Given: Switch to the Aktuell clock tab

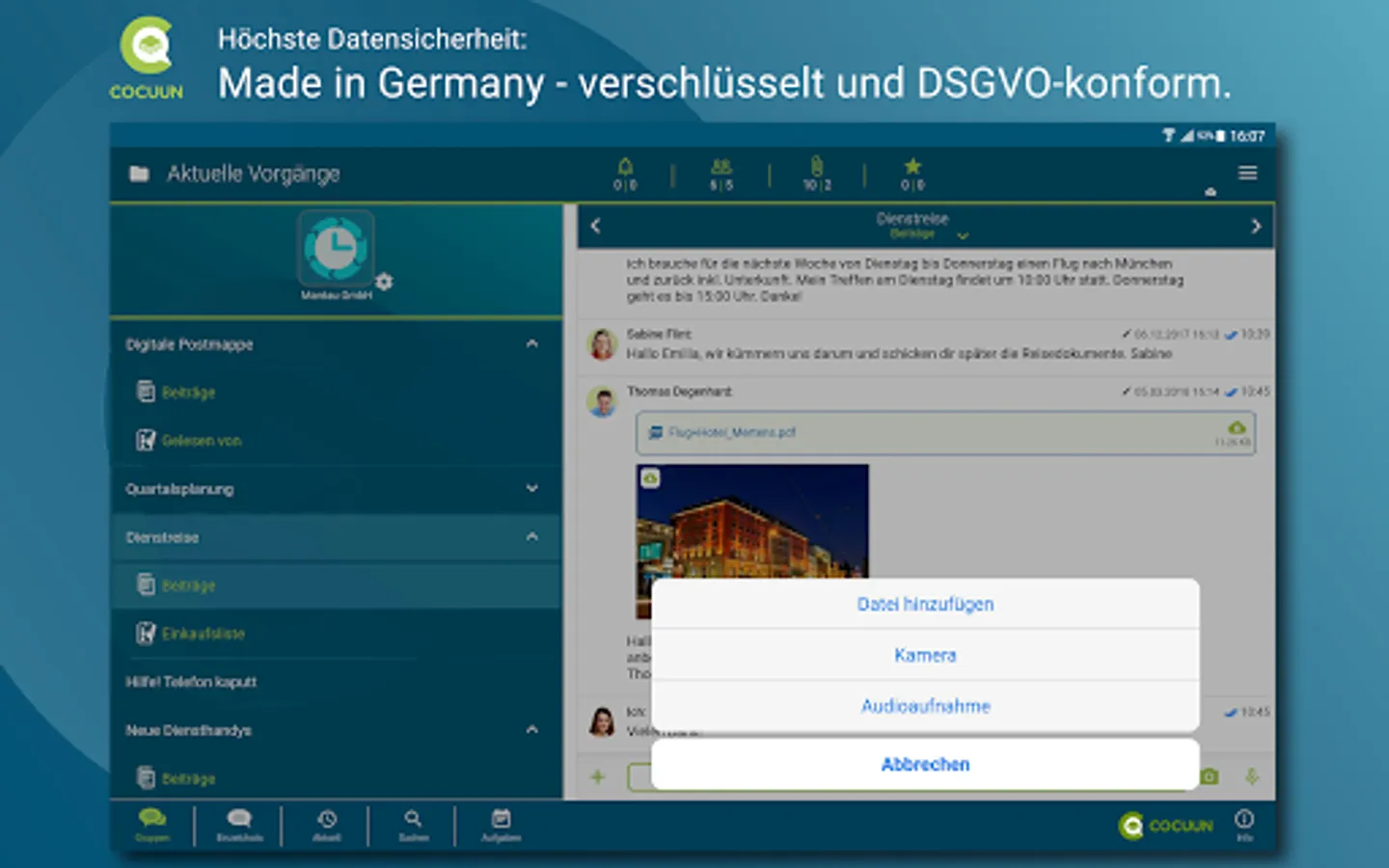Looking at the screenshot, I should coord(327,826).
